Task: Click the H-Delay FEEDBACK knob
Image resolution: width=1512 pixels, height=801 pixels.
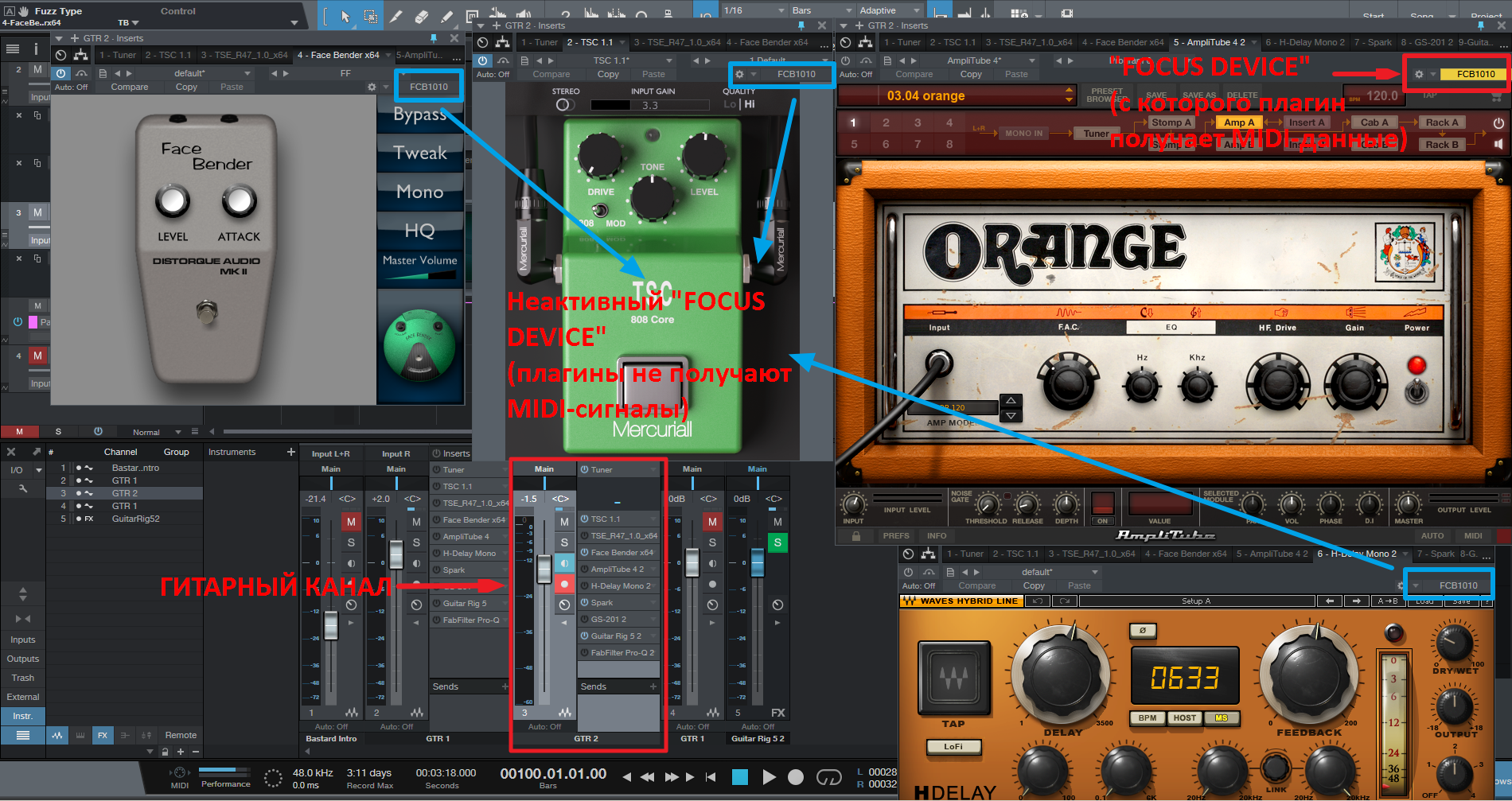Action: [x=1310, y=675]
